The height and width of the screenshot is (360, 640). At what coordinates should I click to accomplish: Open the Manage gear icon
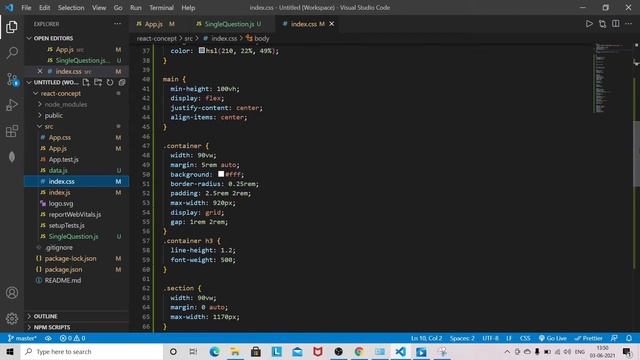[x=12, y=318]
